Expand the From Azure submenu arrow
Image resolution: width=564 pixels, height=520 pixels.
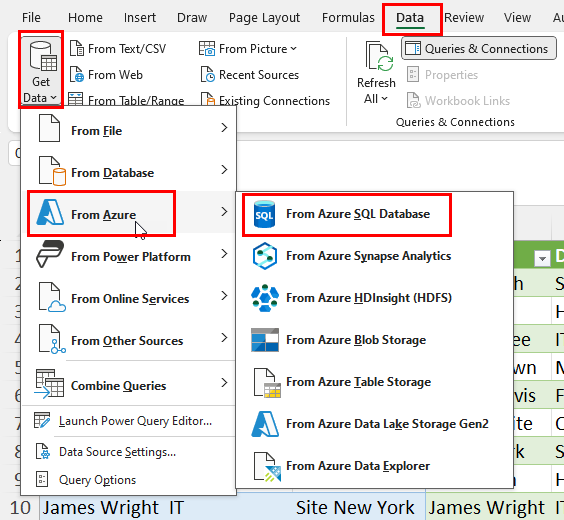224,211
